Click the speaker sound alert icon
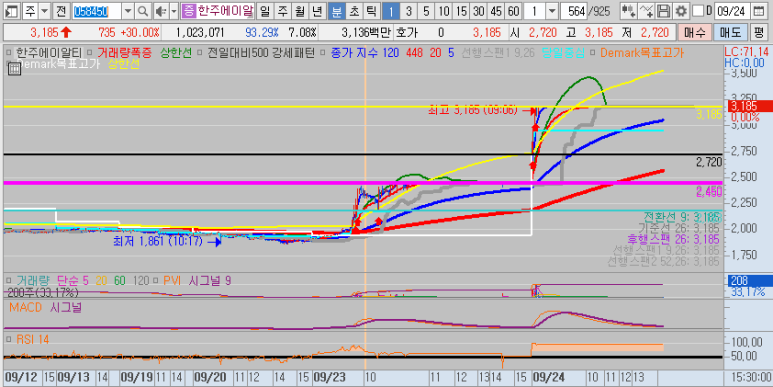 tap(160, 11)
